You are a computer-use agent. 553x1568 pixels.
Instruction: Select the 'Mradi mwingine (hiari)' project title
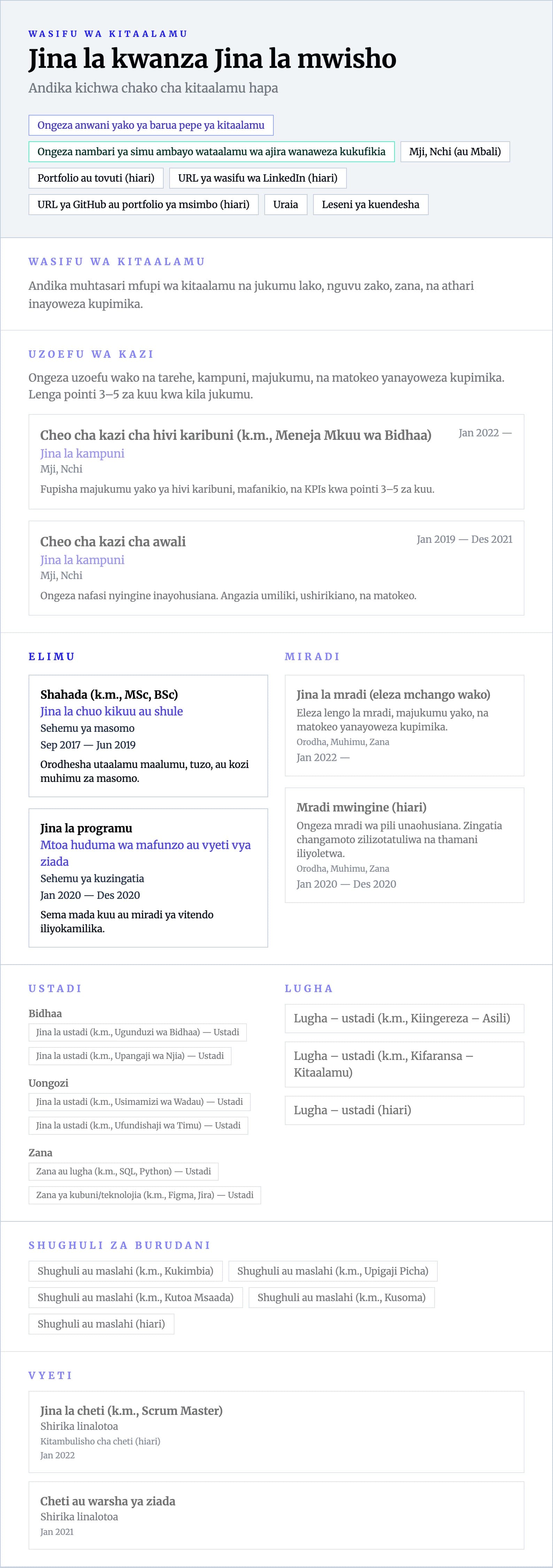point(361,807)
